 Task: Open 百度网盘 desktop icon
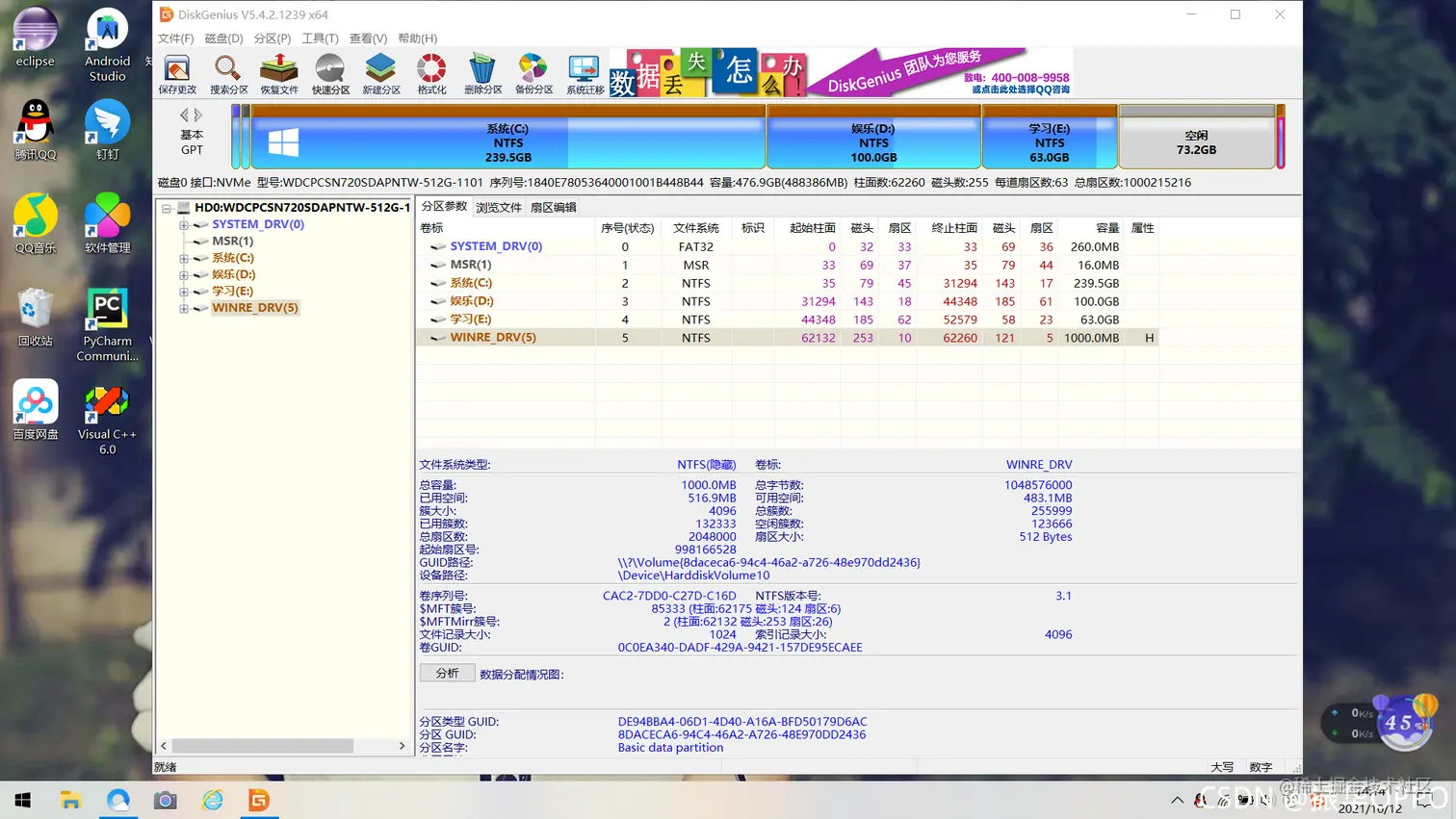pos(36,410)
